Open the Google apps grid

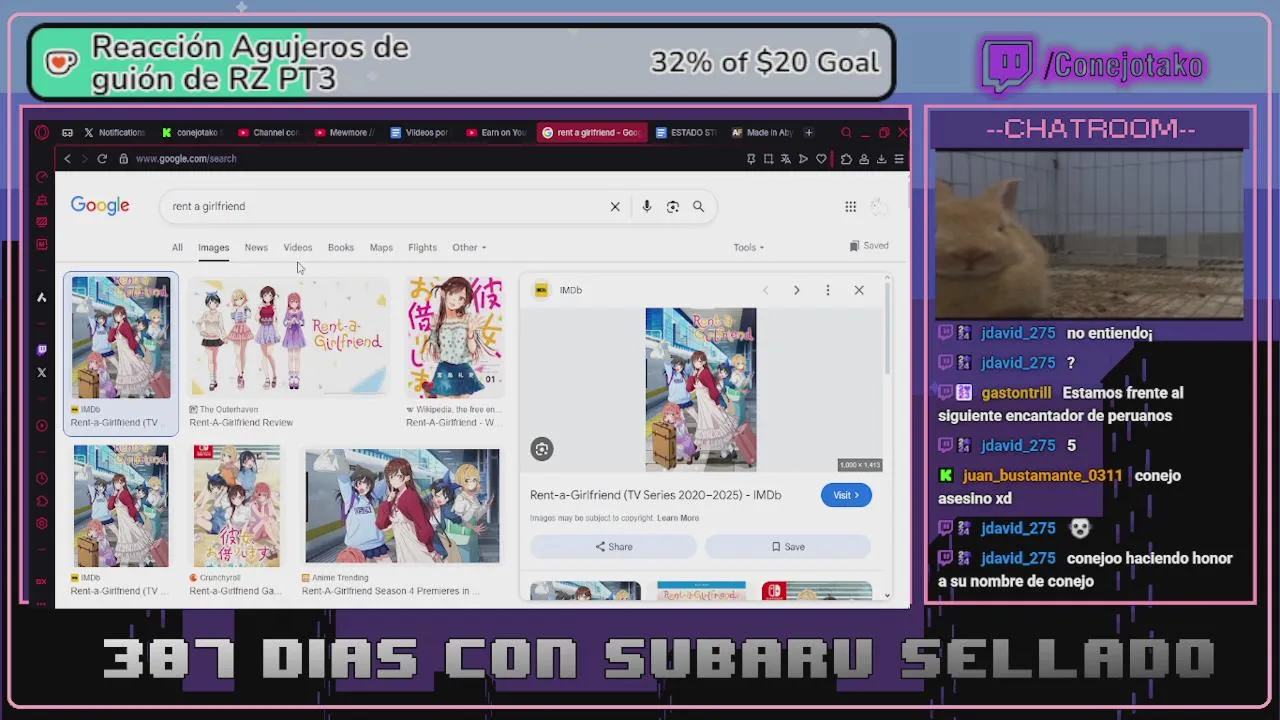click(x=850, y=206)
